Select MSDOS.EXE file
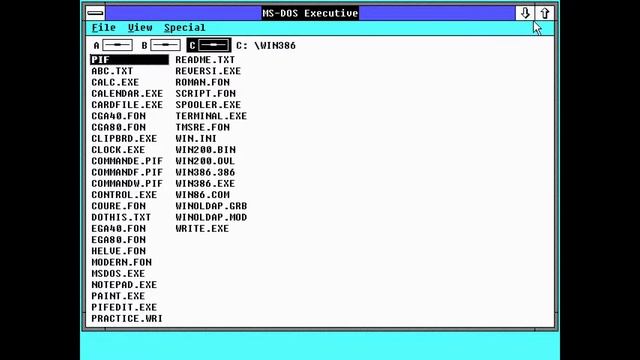The image size is (640, 360). 118,273
